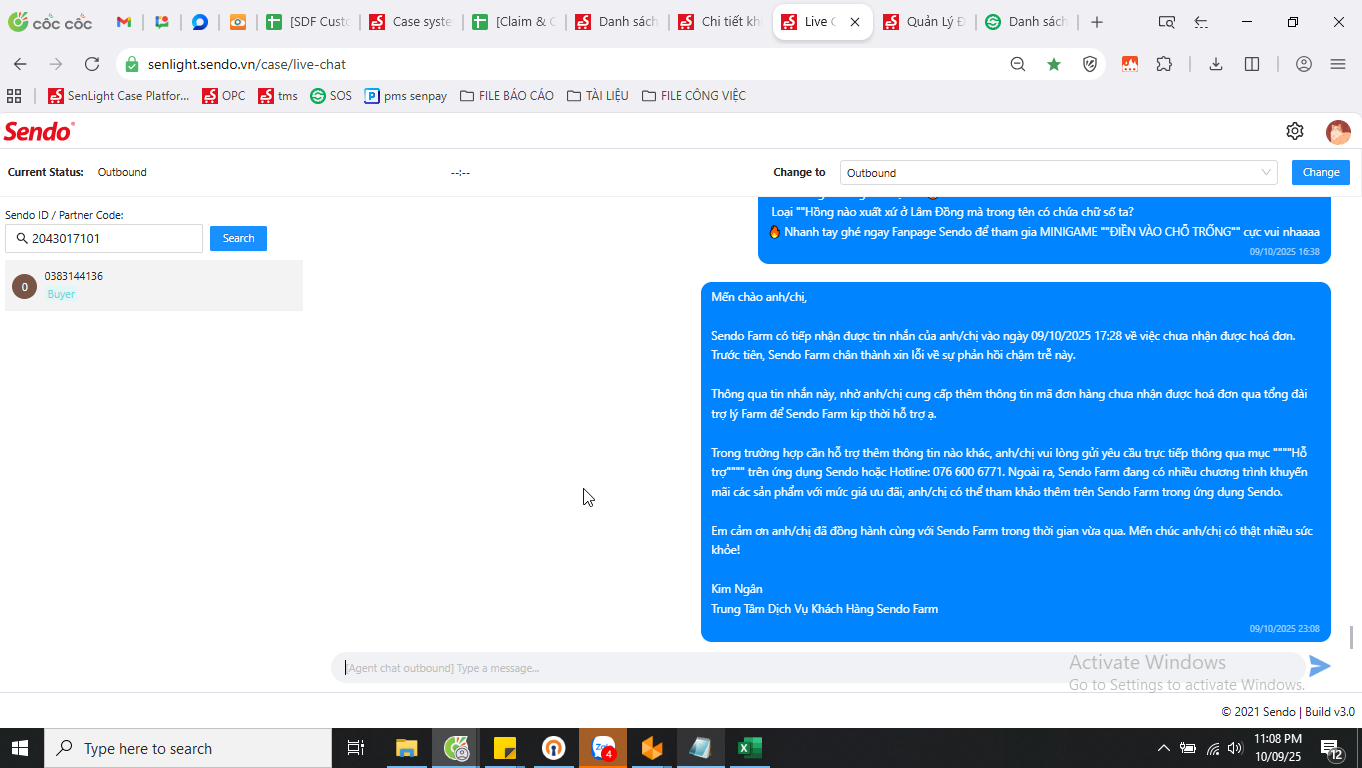Reload the live-chat page
The image size is (1362, 768).
point(92,64)
